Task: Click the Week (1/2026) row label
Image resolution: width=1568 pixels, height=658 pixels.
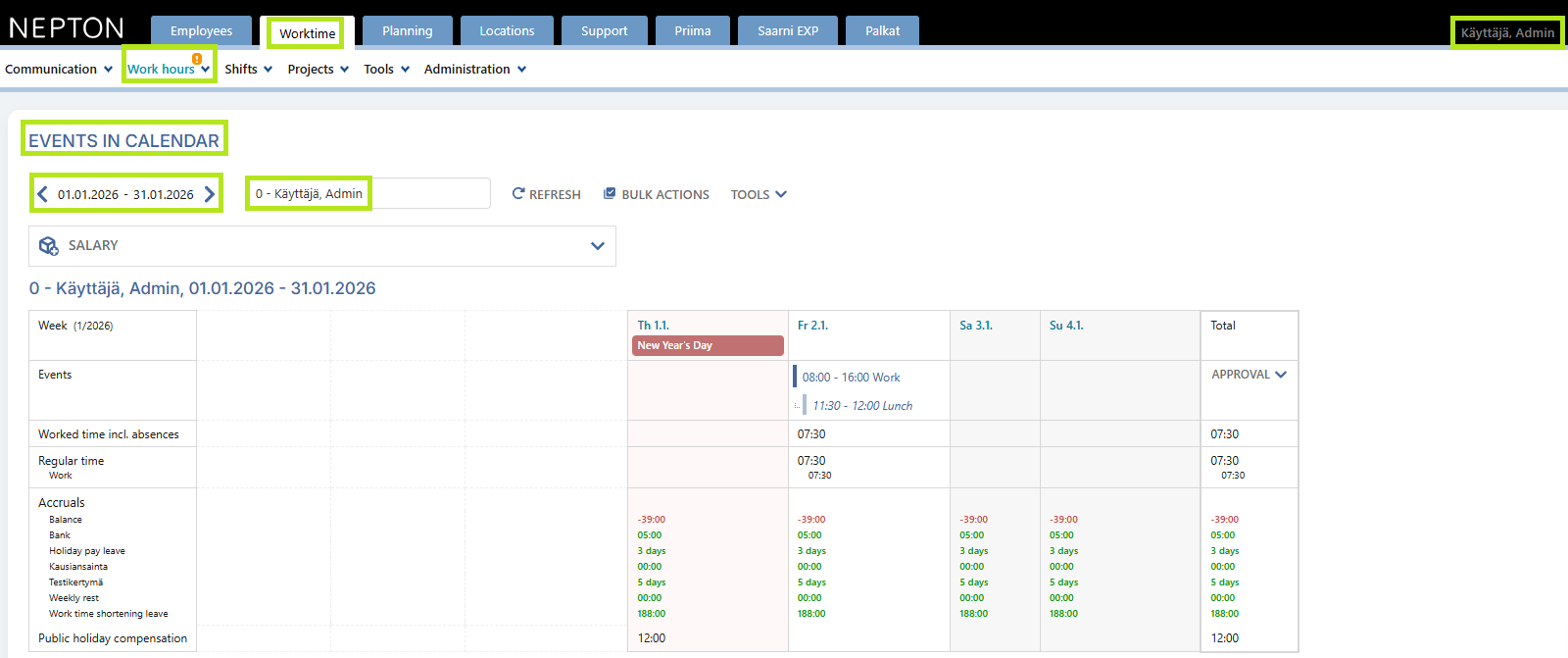Action: (75, 326)
